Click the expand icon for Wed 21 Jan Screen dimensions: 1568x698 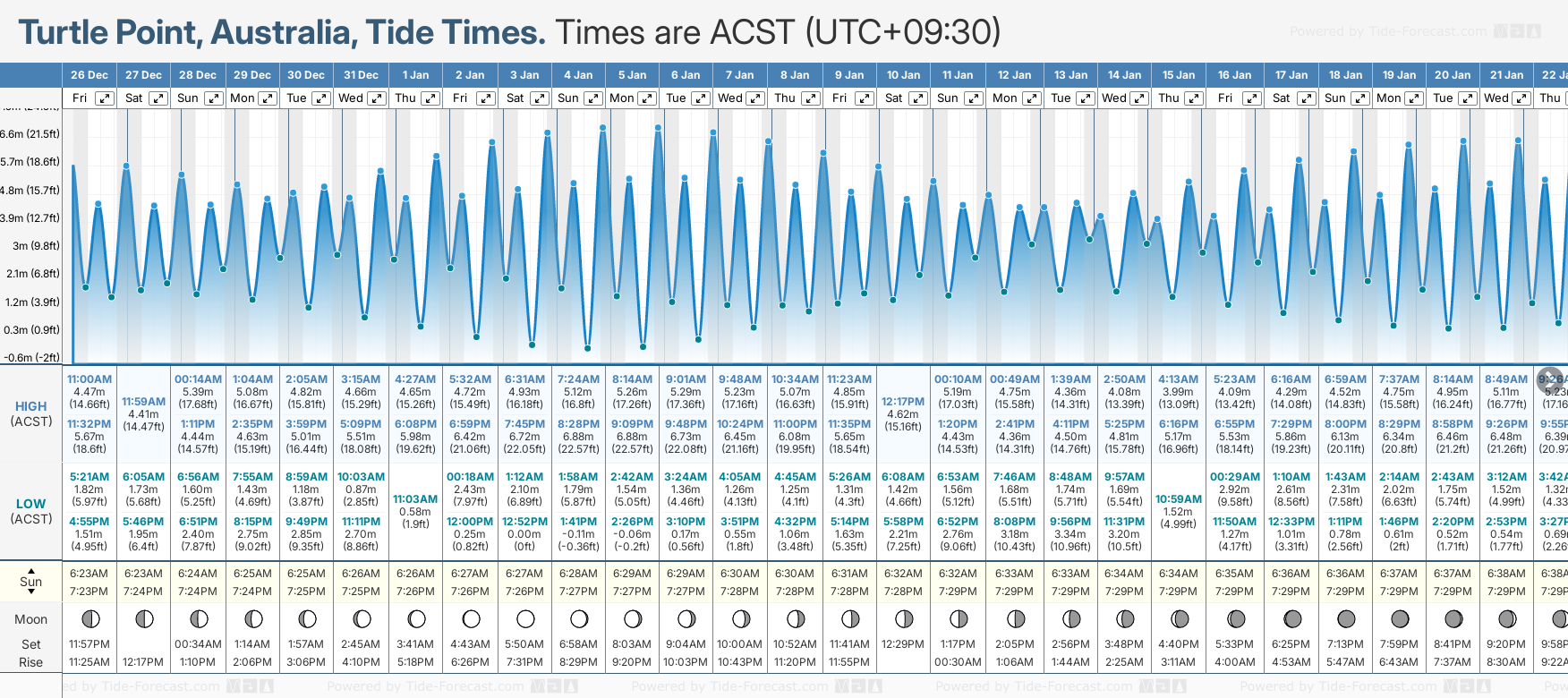click(x=1521, y=98)
